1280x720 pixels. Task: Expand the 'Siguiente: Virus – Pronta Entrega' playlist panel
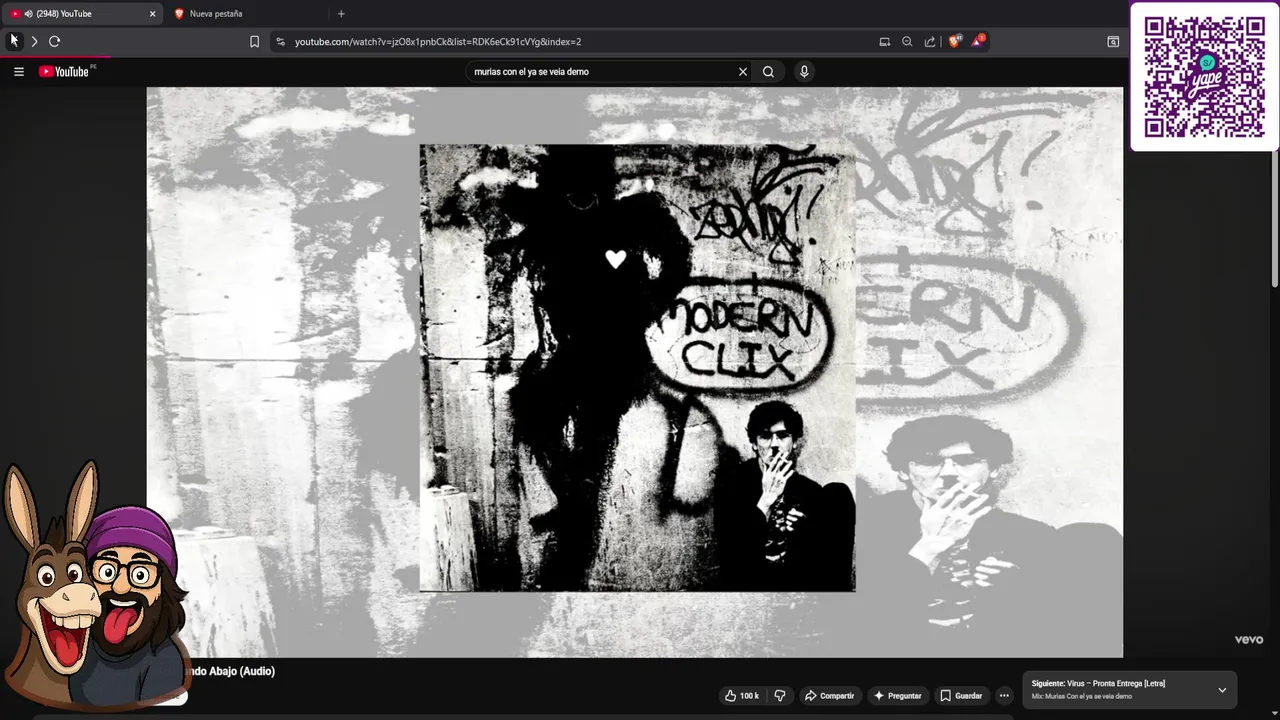[1222, 690]
